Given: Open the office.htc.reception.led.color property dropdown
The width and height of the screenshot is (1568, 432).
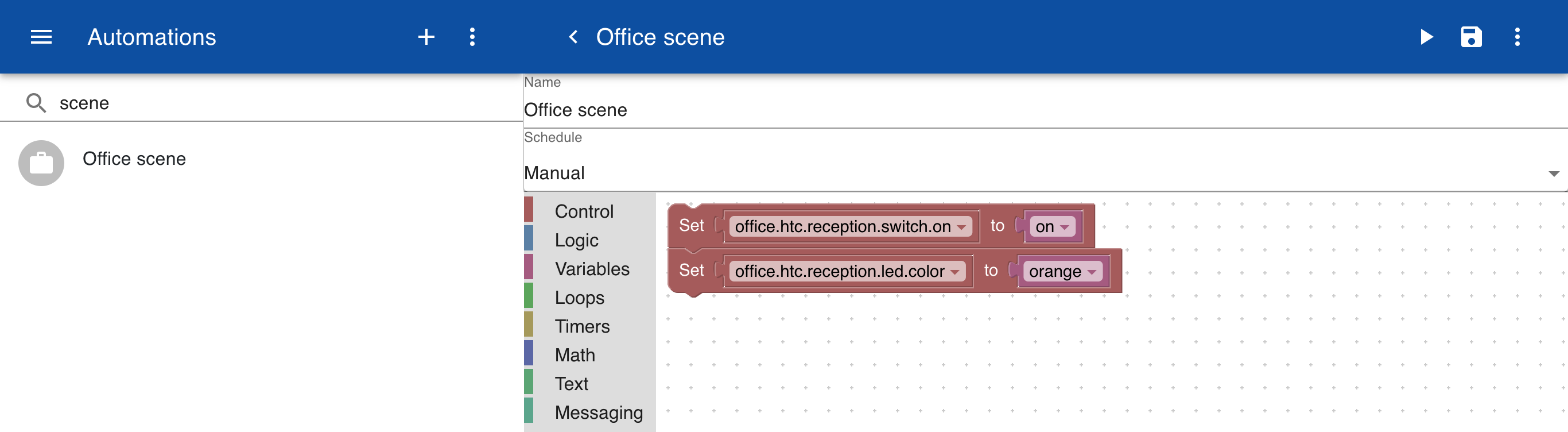Looking at the screenshot, I should [847, 271].
